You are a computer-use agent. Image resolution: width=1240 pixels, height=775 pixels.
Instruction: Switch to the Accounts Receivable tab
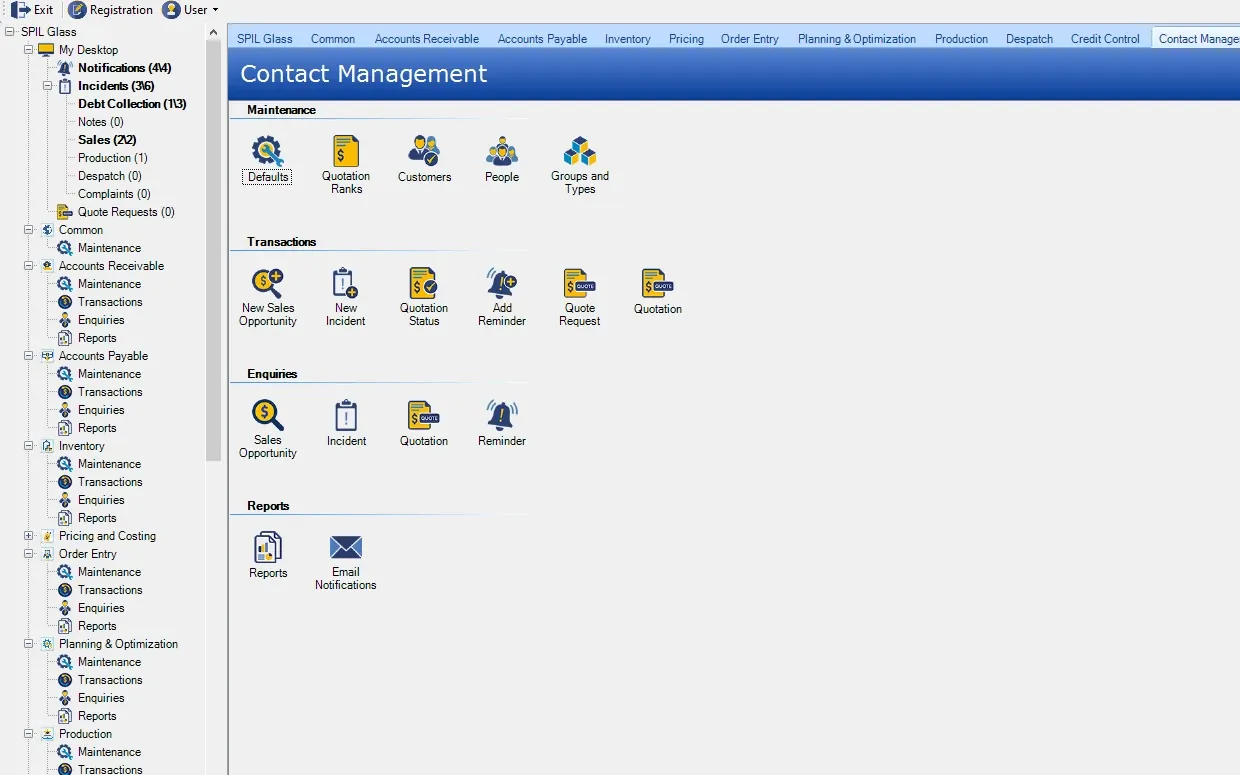(x=427, y=39)
